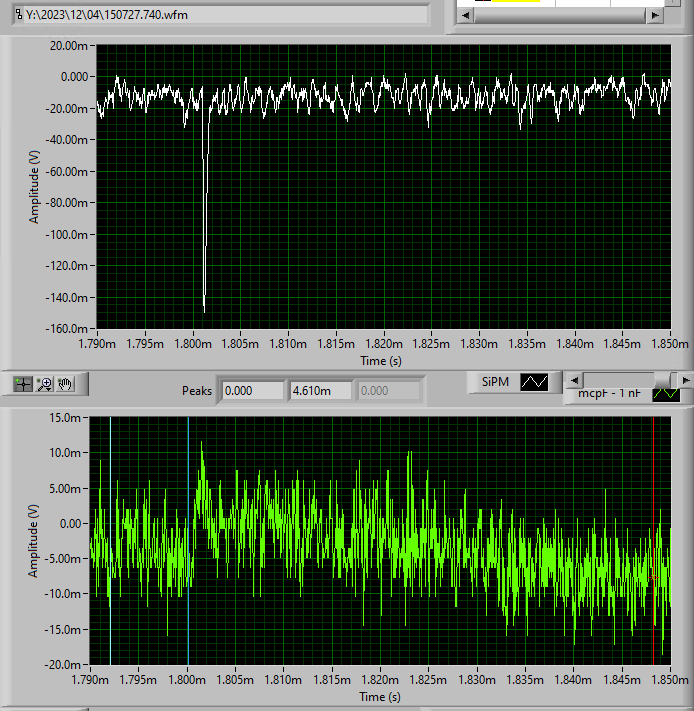The height and width of the screenshot is (711, 694).
Task: Click the red marker point on green trace
Action: pos(653,578)
